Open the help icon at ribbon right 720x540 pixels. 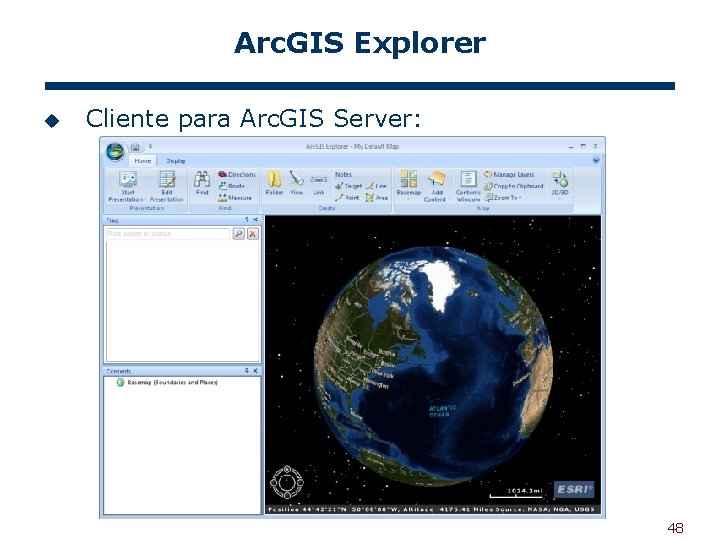coord(596,160)
